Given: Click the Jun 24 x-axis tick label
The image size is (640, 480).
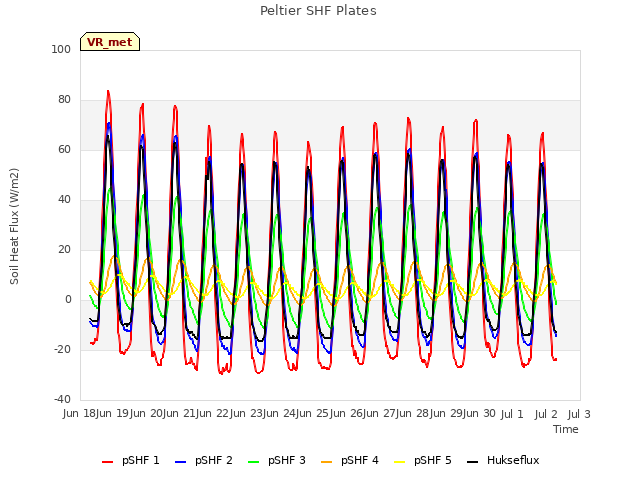Looking at the screenshot, I should click(x=277, y=414).
